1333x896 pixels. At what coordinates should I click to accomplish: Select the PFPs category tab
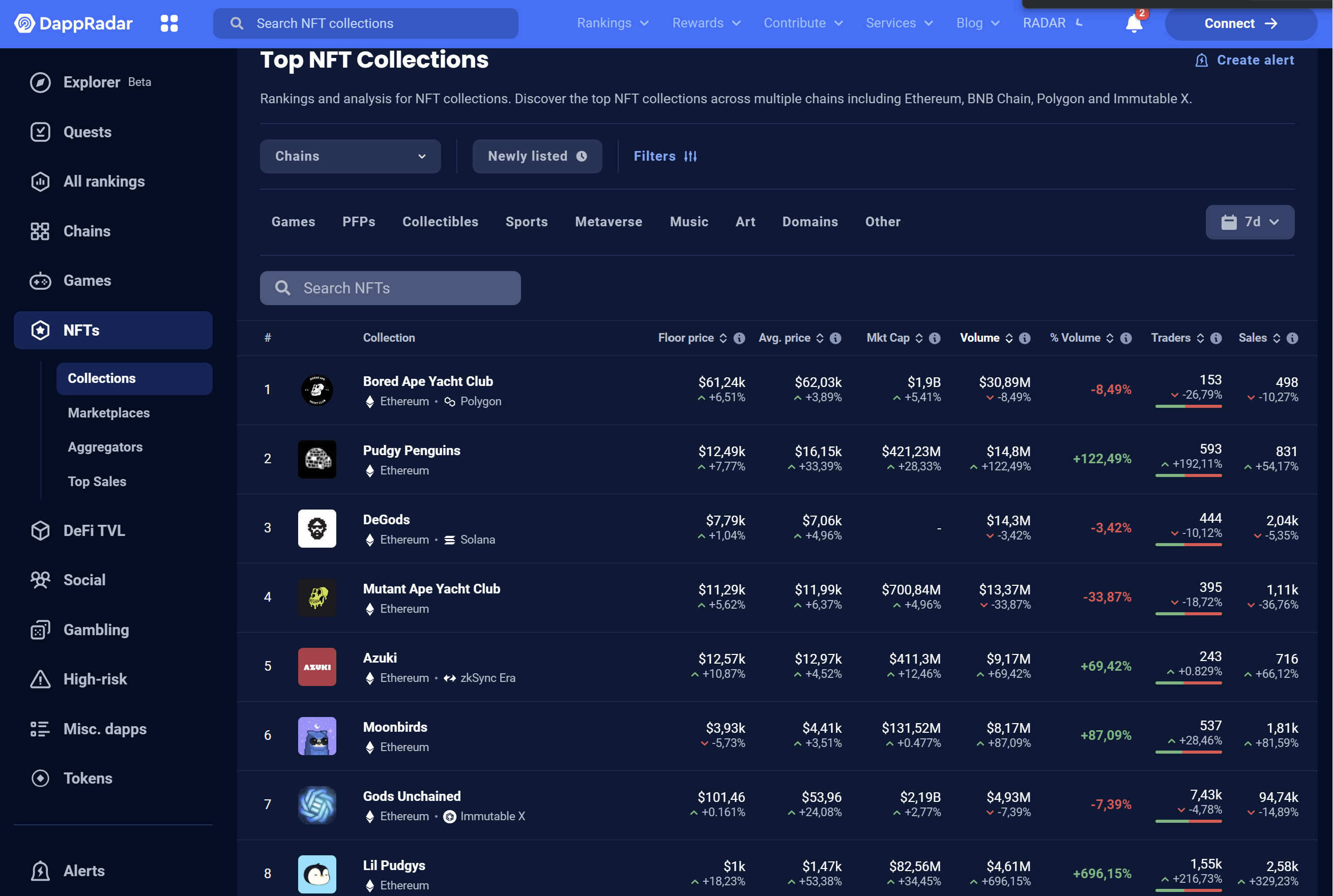[358, 222]
